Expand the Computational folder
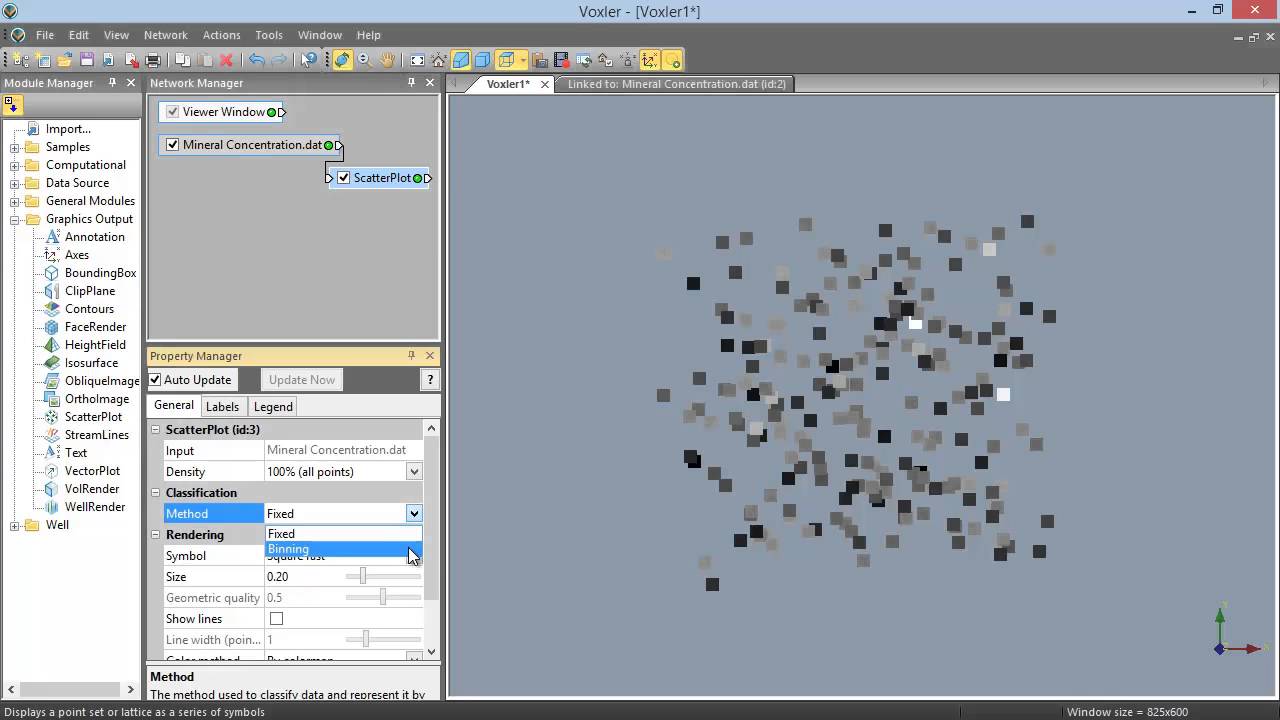Image resolution: width=1280 pixels, height=720 pixels. pos(15,166)
